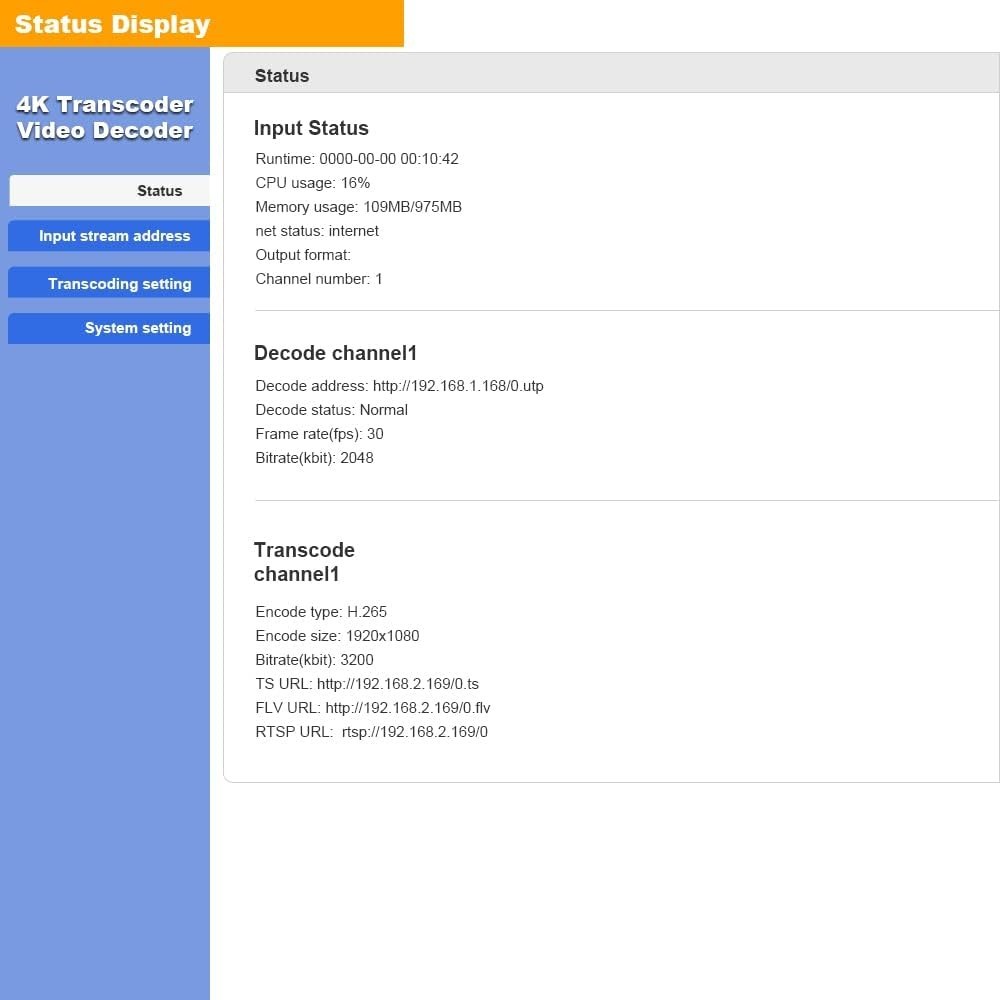Click the 4K Transcoder Video Decoder title
This screenshot has height=1000, width=1000.
tap(105, 118)
